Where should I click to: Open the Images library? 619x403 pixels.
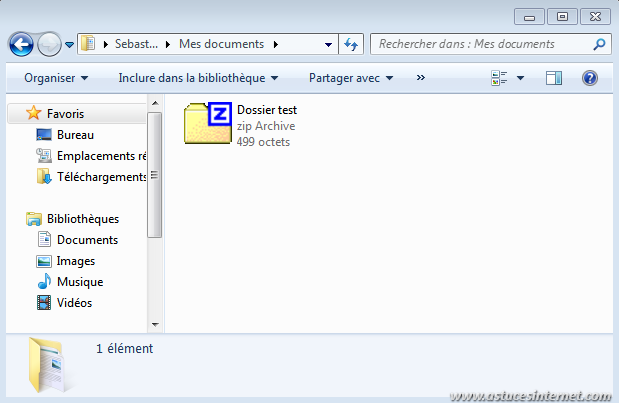[76, 261]
